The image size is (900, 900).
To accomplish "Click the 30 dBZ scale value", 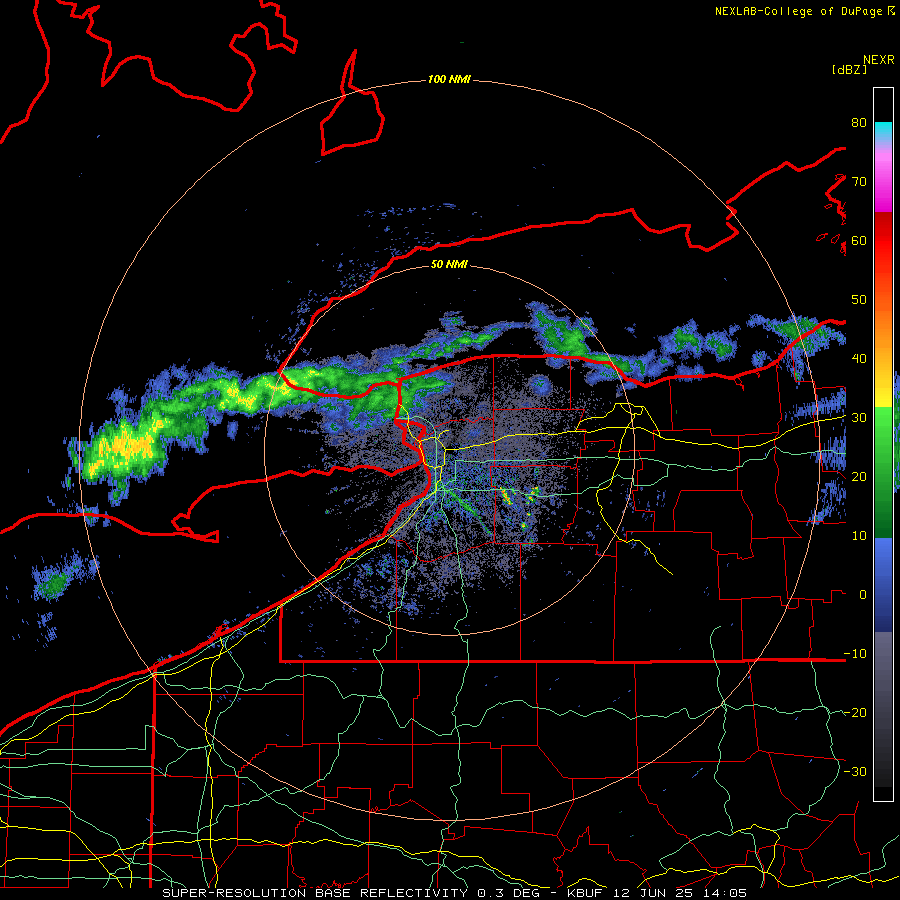I will (x=859, y=417).
